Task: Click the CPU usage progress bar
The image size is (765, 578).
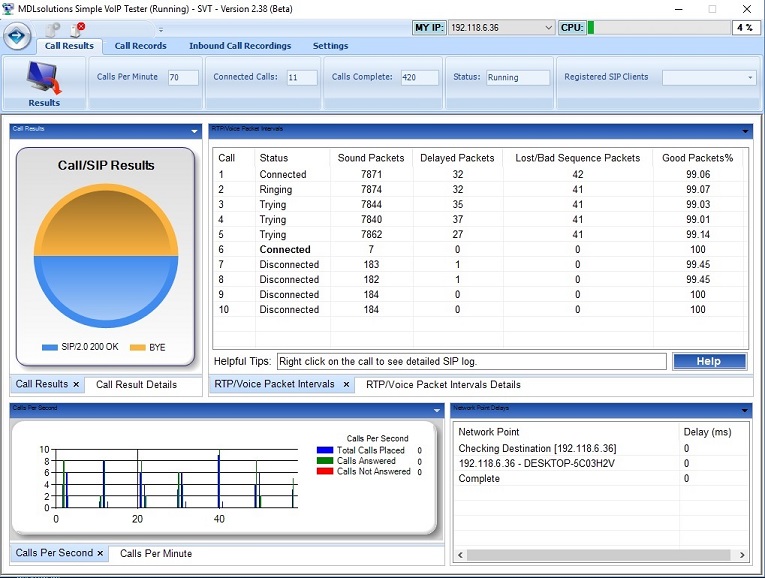Action: pos(657,28)
